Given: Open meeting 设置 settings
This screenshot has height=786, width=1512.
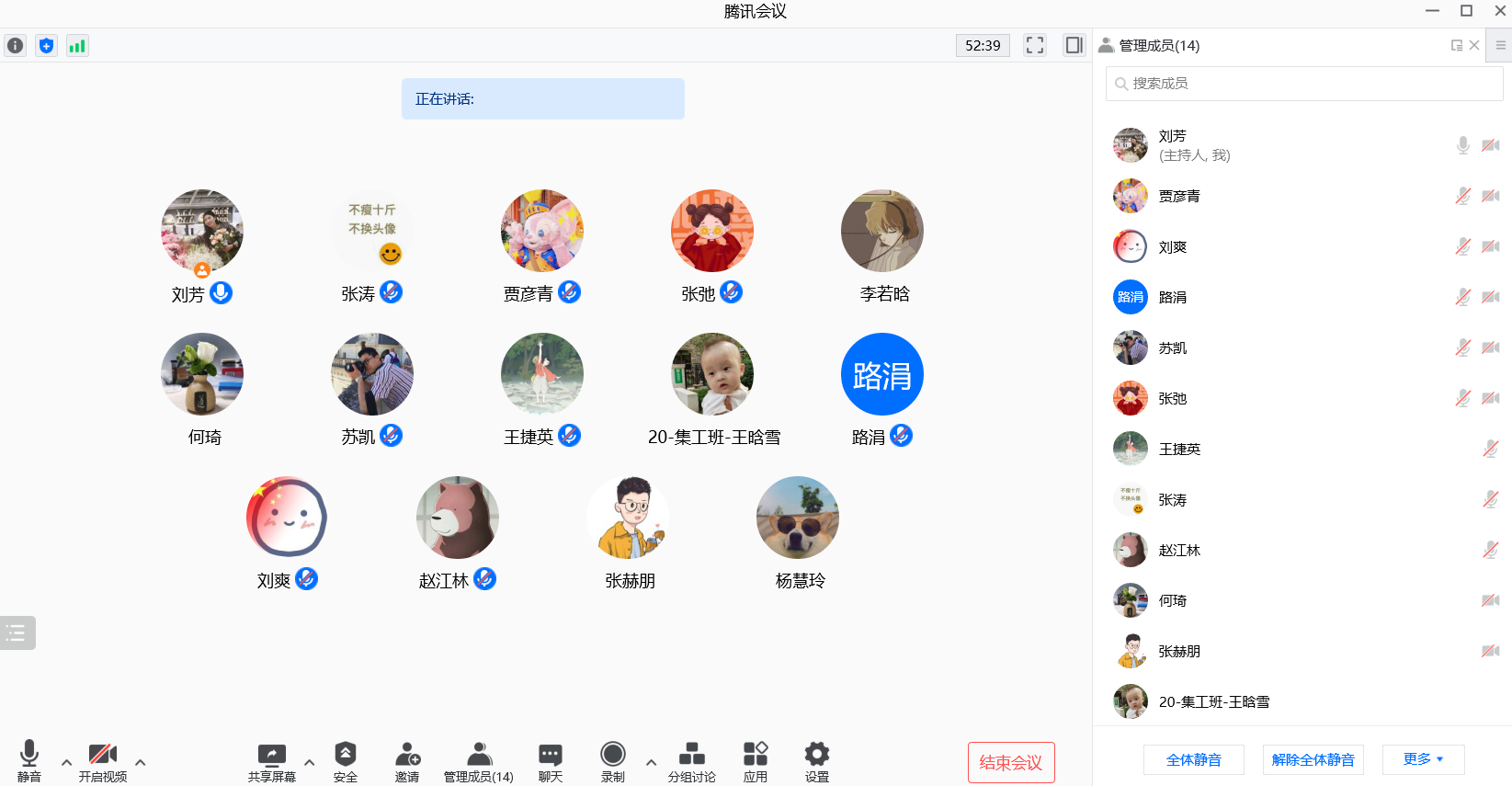Looking at the screenshot, I should pyautogui.click(x=817, y=761).
